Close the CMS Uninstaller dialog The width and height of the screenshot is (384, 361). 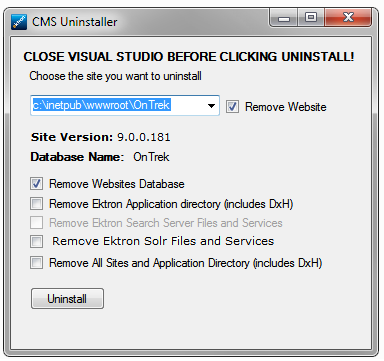(x=348, y=18)
